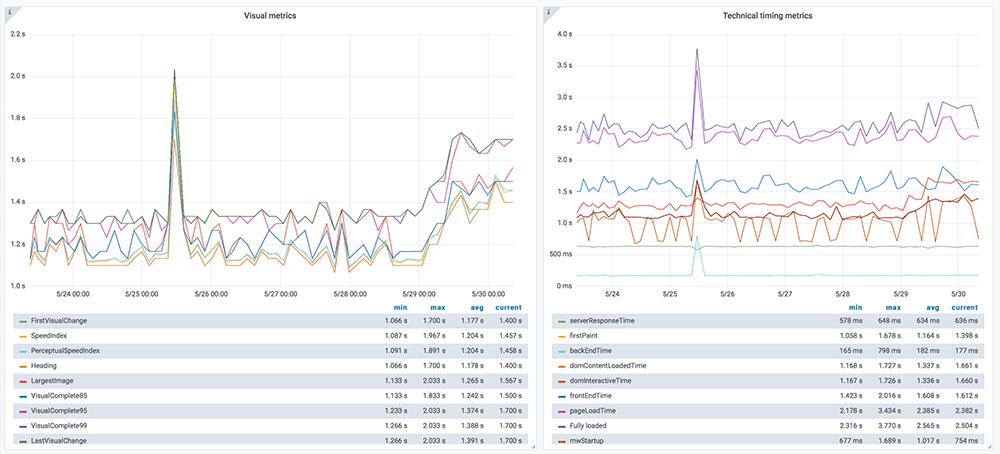Screen dimensions: 1000x454
Task: Sort Visual metrics legend by avg
Action: (x=476, y=307)
